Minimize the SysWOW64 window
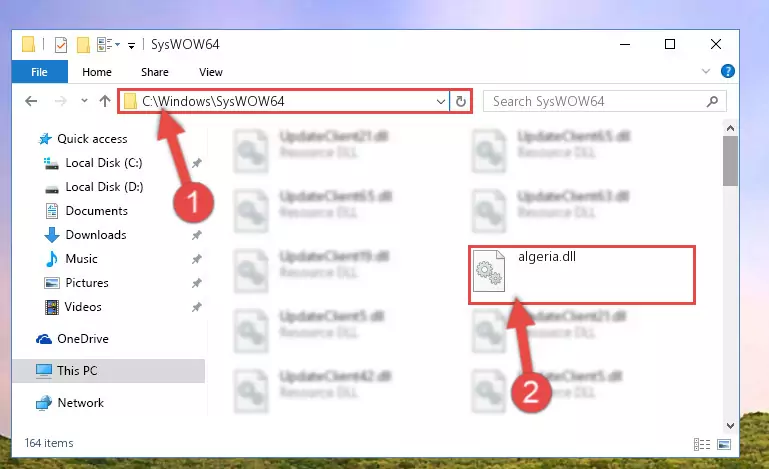Image resolution: width=769 pixels, height=469 pixels. [625, 45]
